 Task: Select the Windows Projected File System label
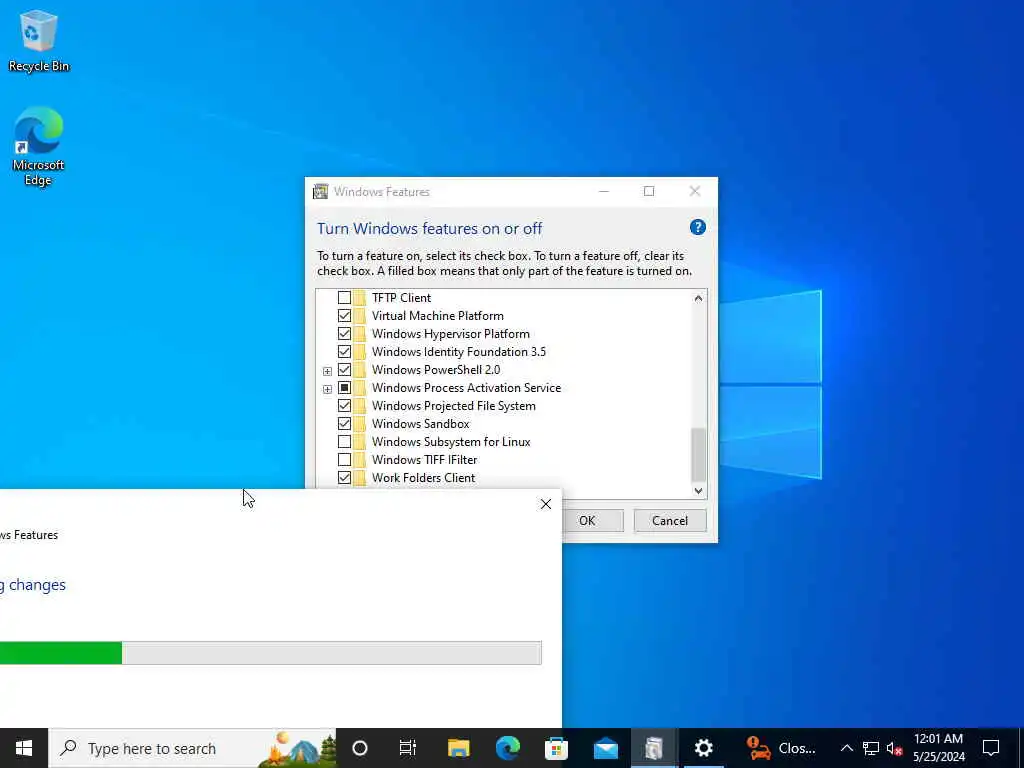454,406
